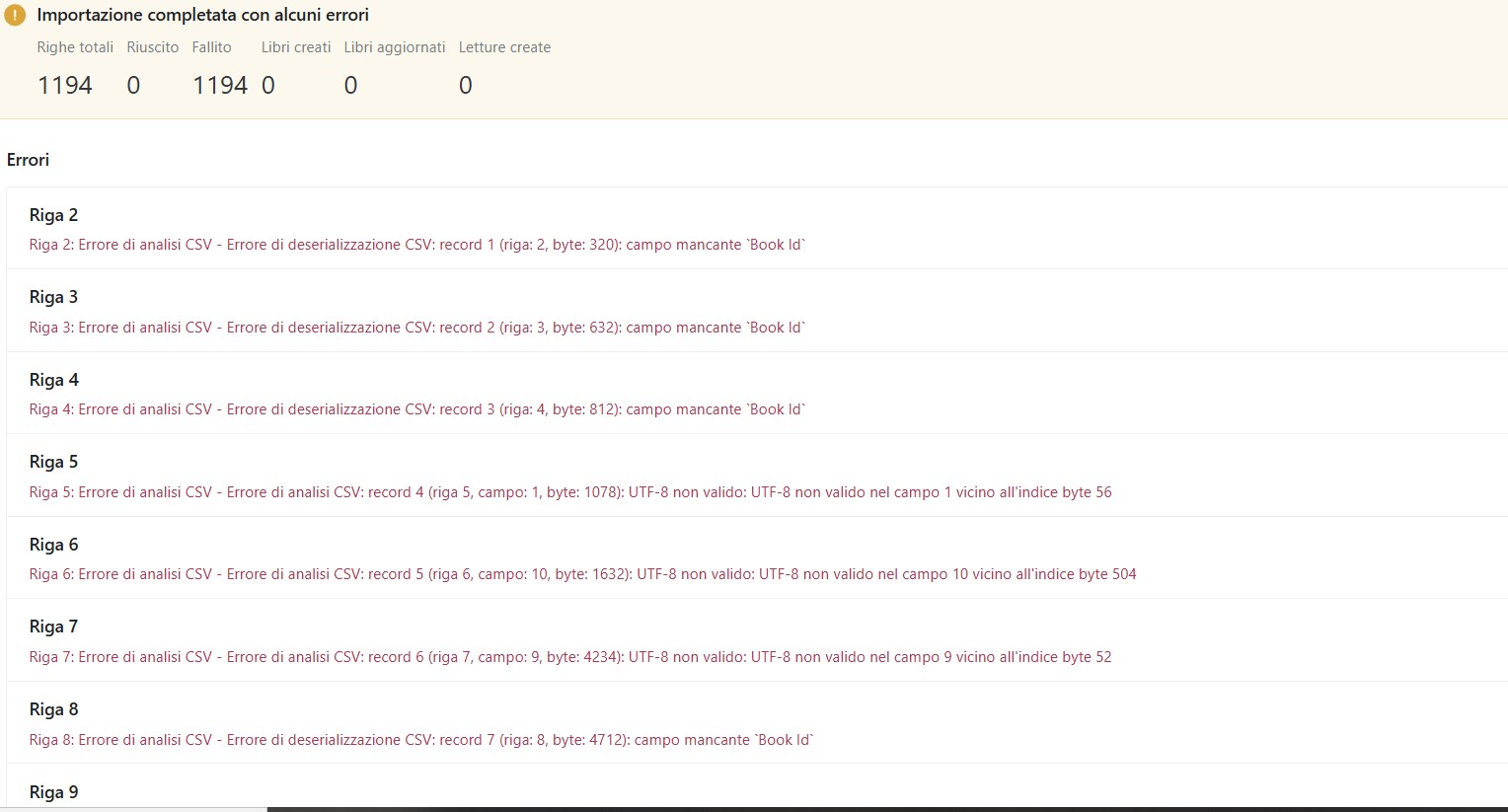Viewport: 1508px width, 812px height.
Task: Select the 'Libri creati' label
Action: [x=296, y=47]
